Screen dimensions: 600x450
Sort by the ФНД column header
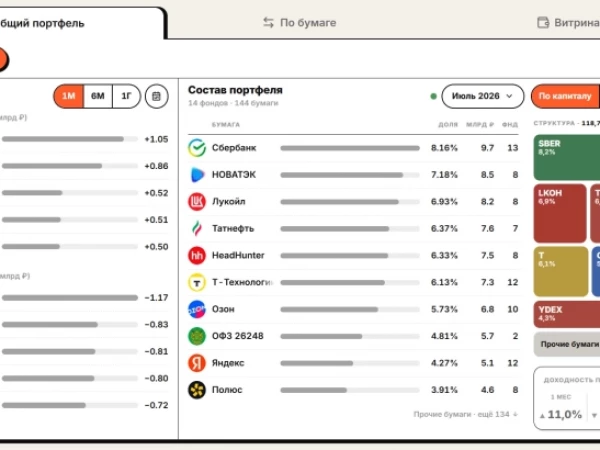pos(510,124)
